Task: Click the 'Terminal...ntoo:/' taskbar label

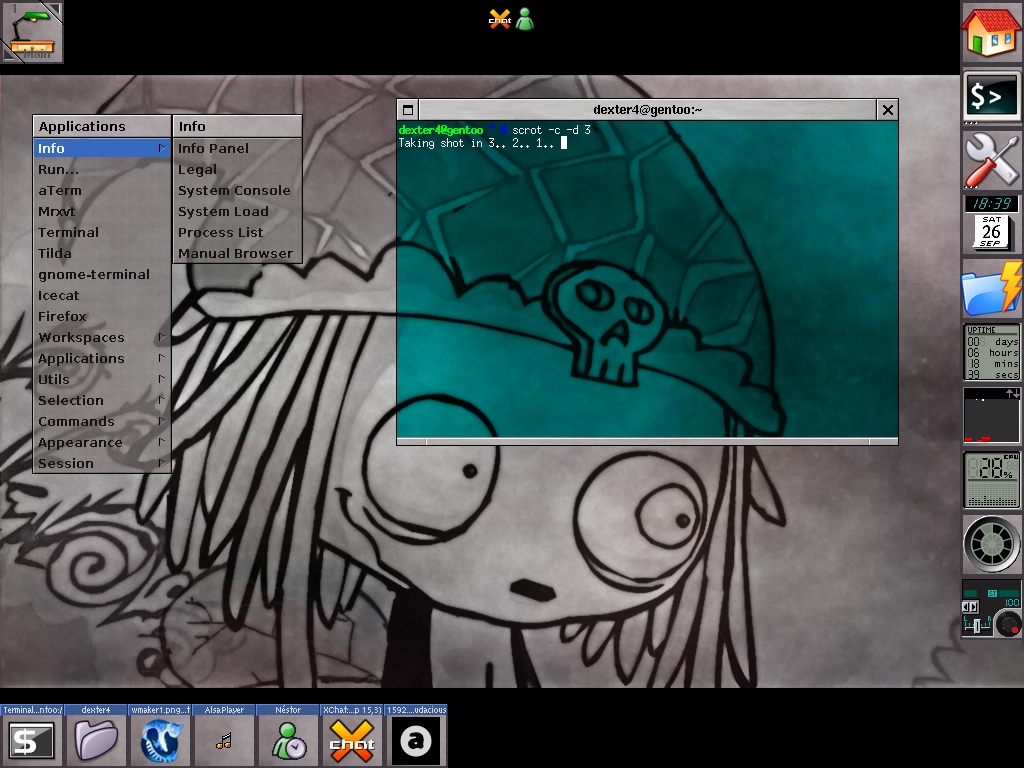Action: 31,709
